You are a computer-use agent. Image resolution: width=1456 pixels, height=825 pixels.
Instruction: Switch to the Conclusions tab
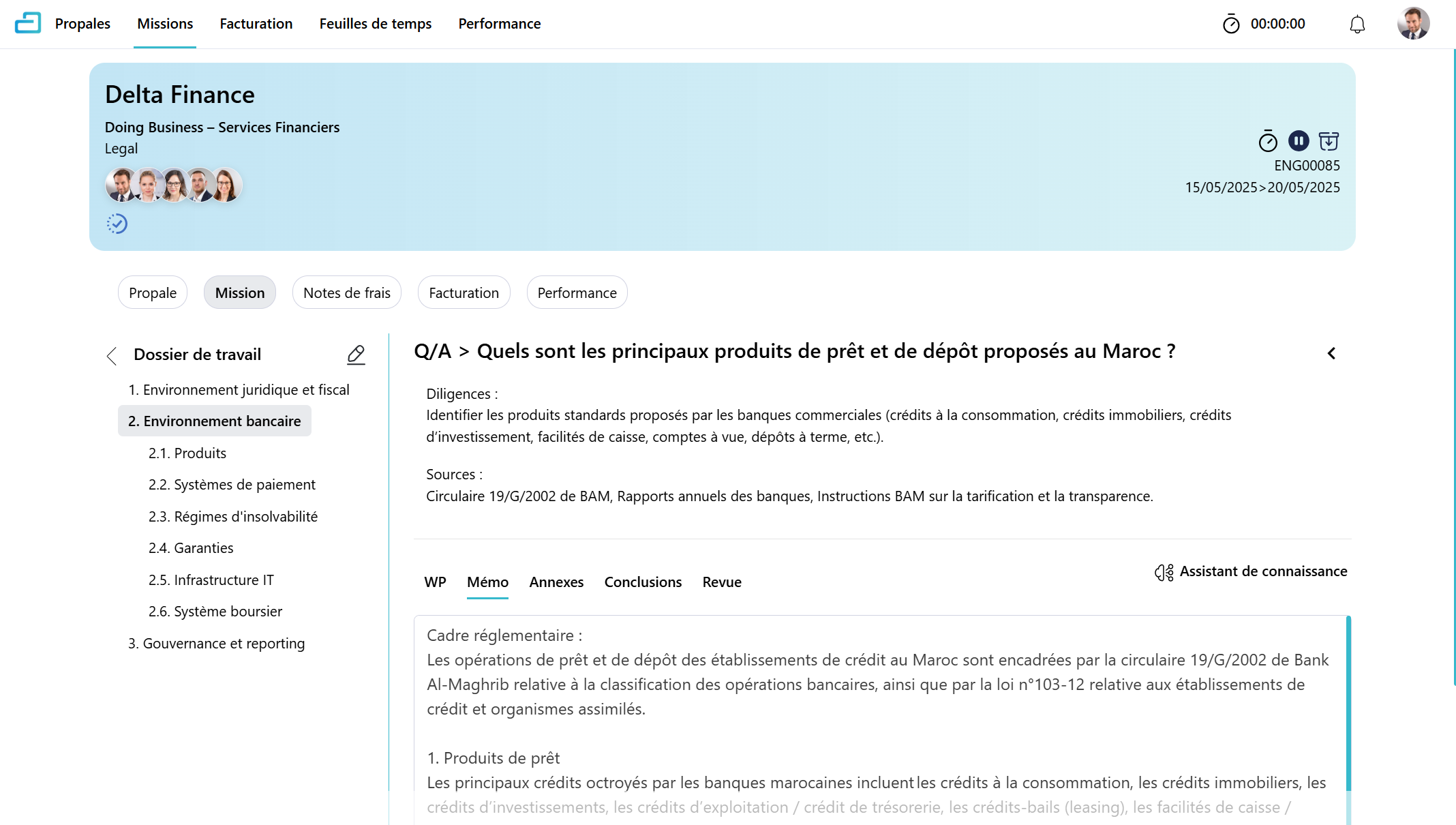643,582
